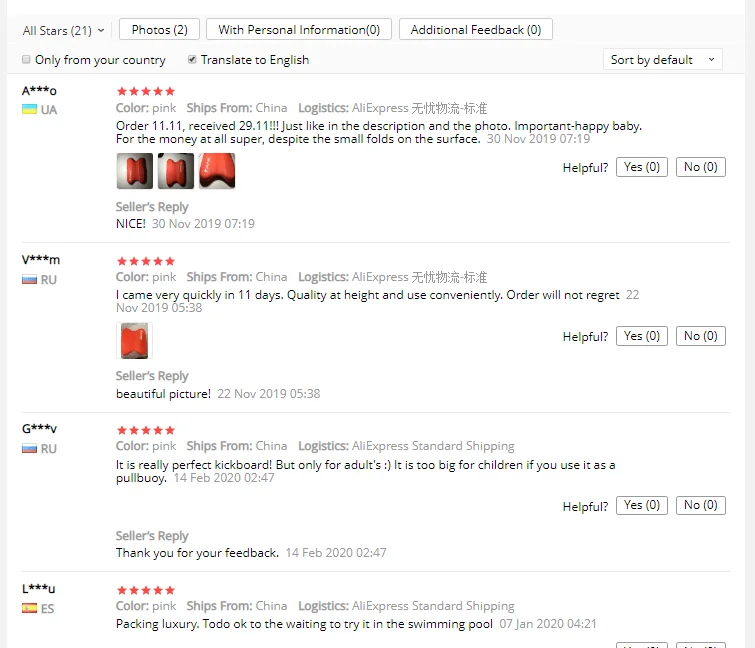This screenshot has width=755, height=648.
Task: Click the Ukraine flag icon beside UA
Action: pyautogui.click(x=29, y=110)
